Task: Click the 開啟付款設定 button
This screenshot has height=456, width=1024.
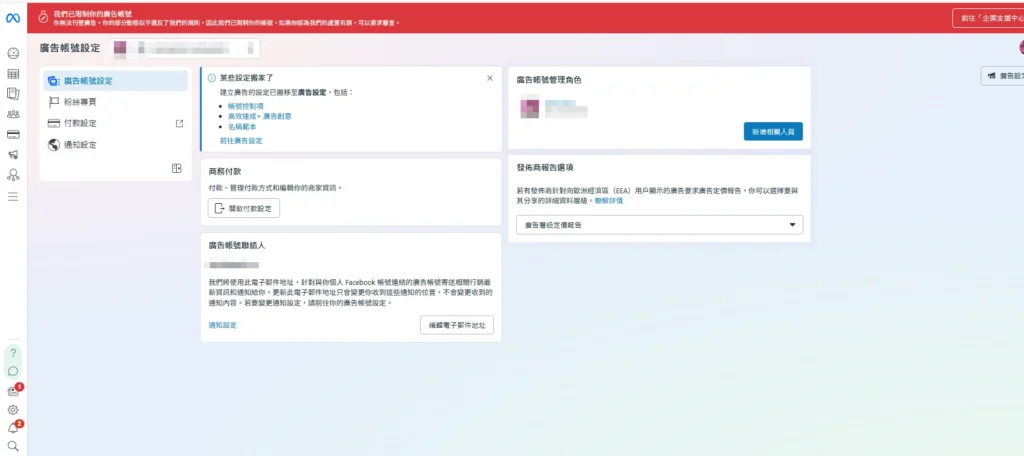Action: tap(244, 208)
